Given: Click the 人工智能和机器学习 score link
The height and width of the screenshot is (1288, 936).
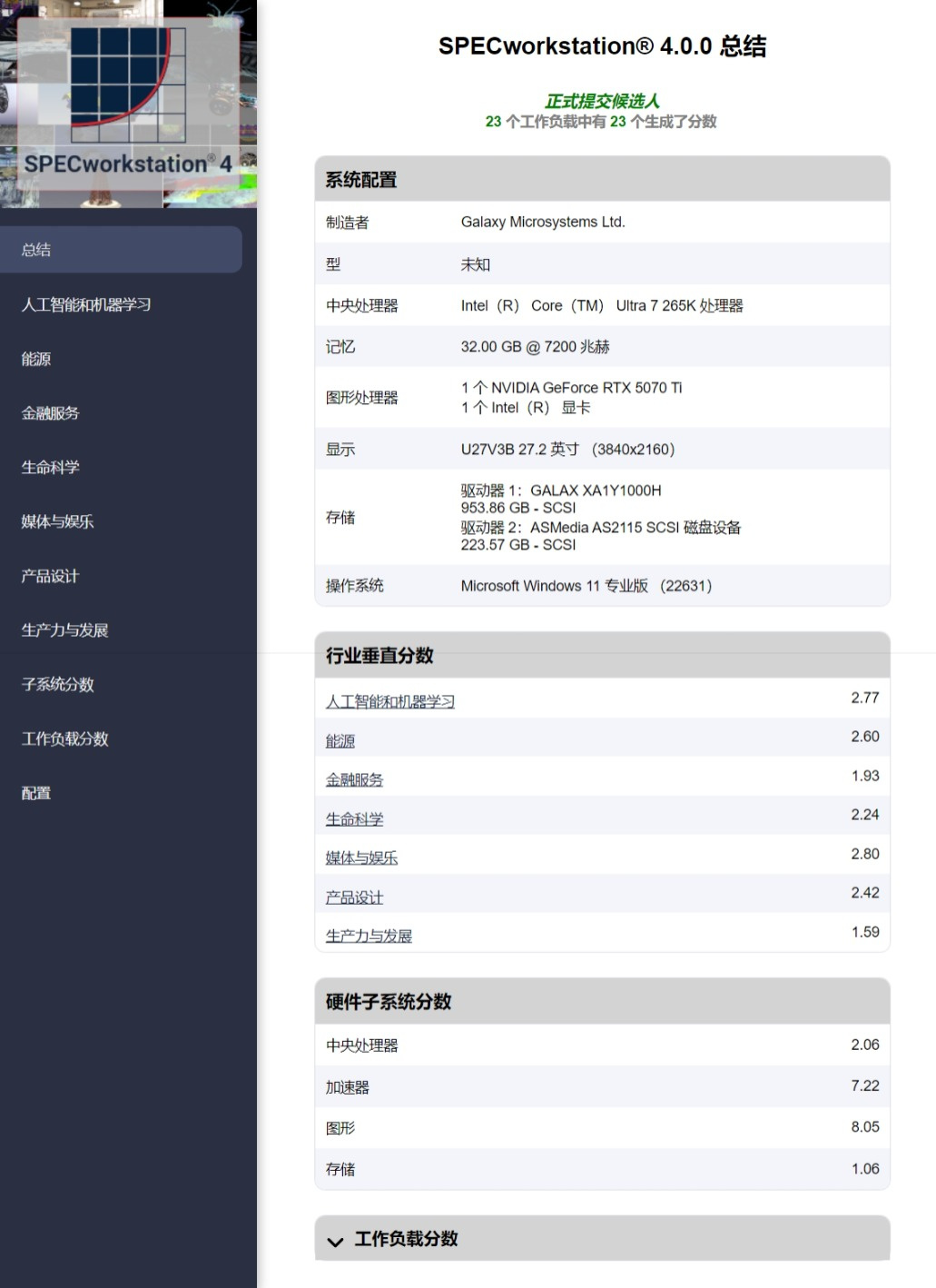Looking at the screenshot, I should click(x=390, y=701).
